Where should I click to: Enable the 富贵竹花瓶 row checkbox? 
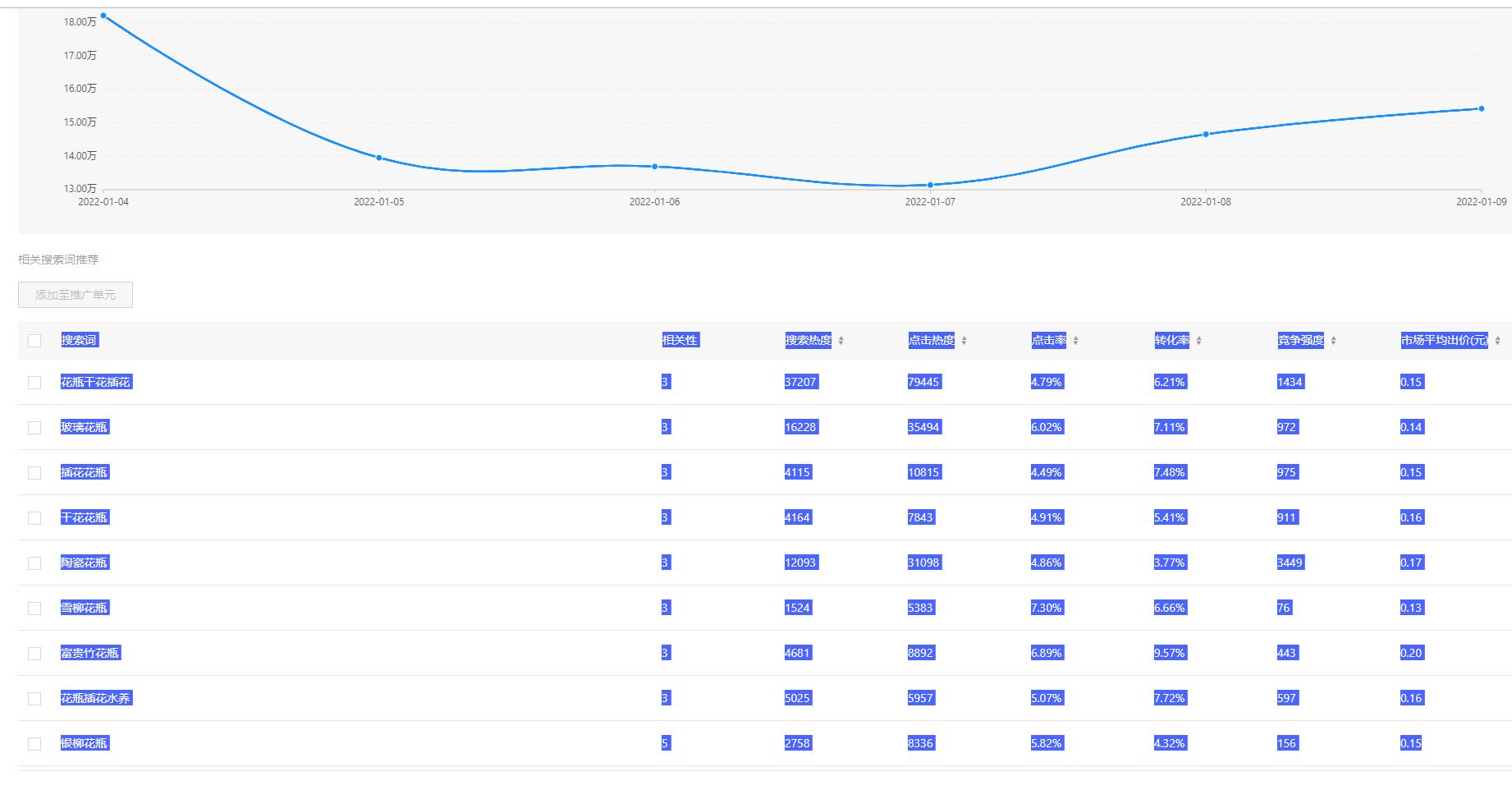[x=34, y=654]
